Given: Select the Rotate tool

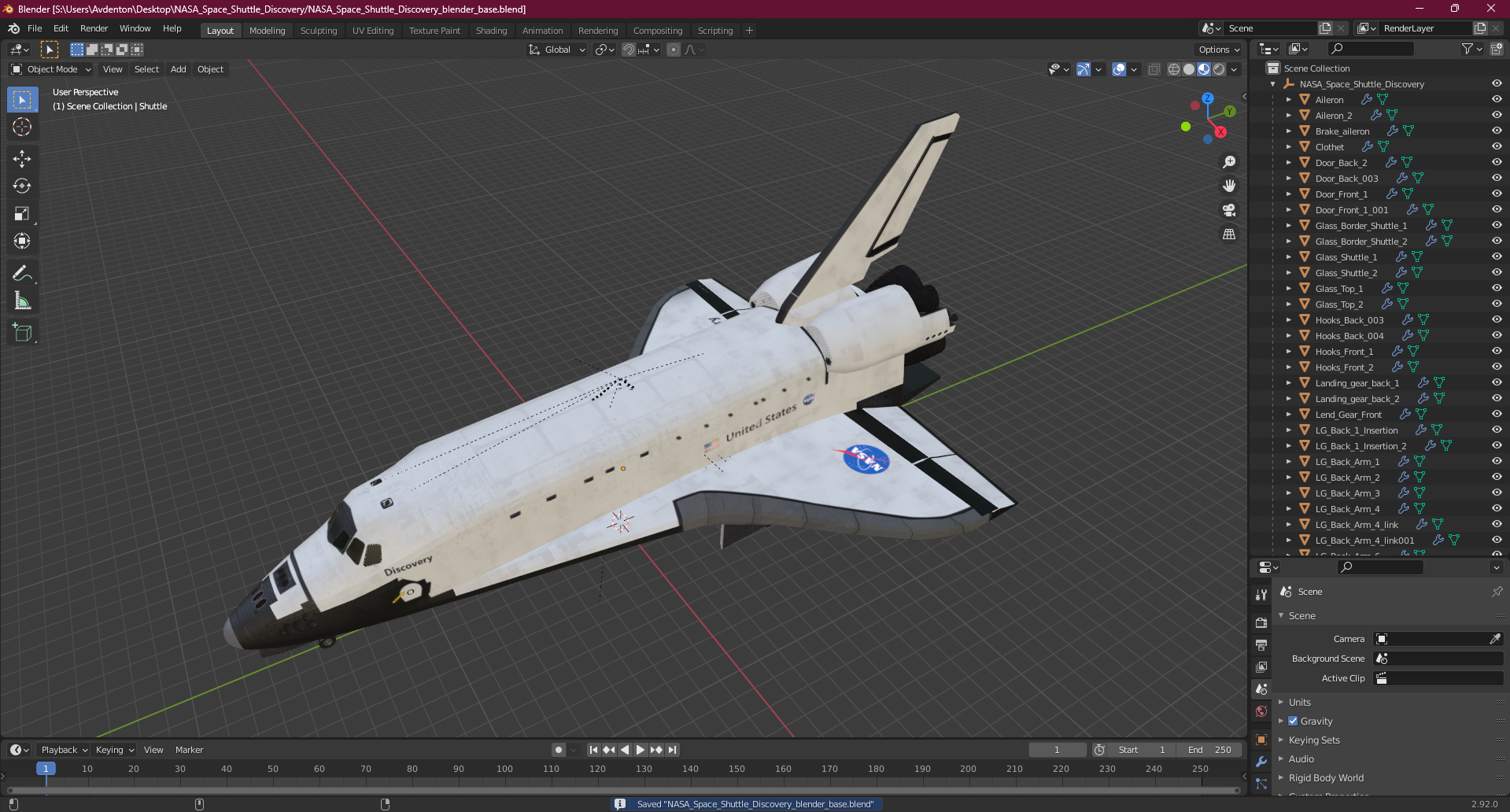Looking at the screenshot, I should pyautogui.click(x=22, y=186).
